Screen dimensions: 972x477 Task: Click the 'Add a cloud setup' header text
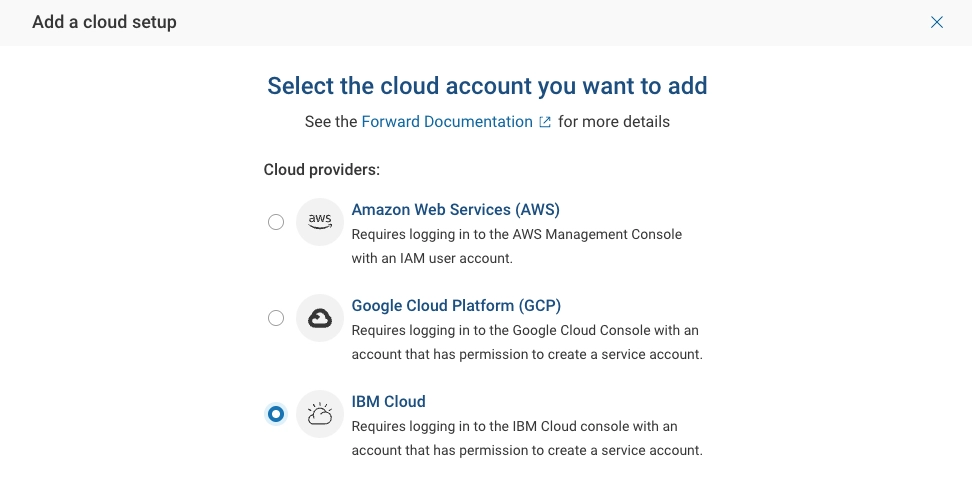point(104,22)
